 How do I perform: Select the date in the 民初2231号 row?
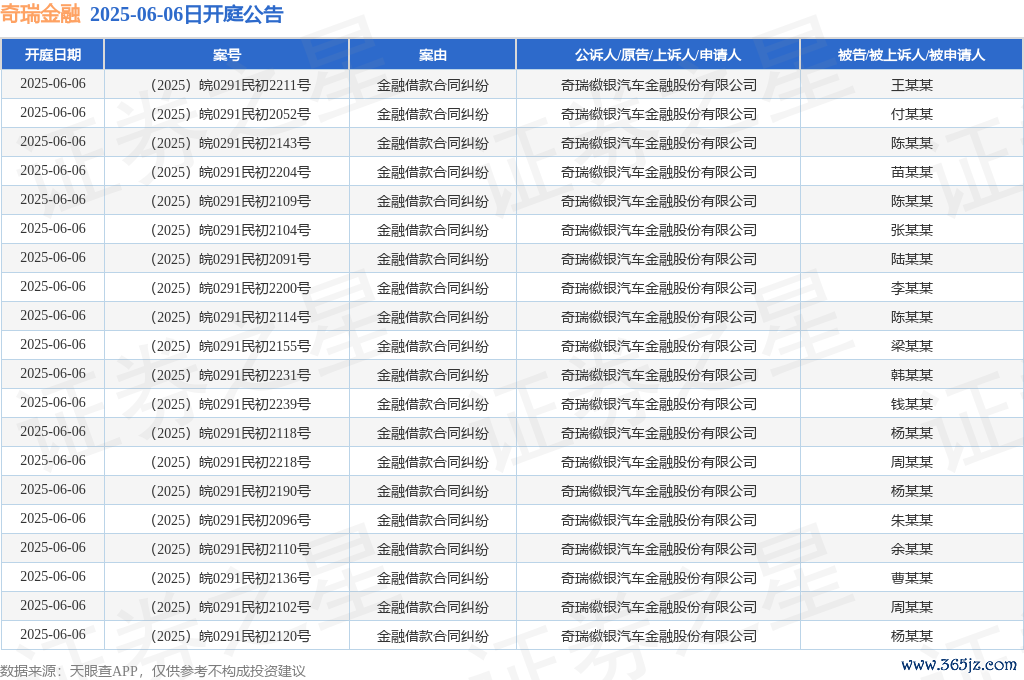(53, 374)
